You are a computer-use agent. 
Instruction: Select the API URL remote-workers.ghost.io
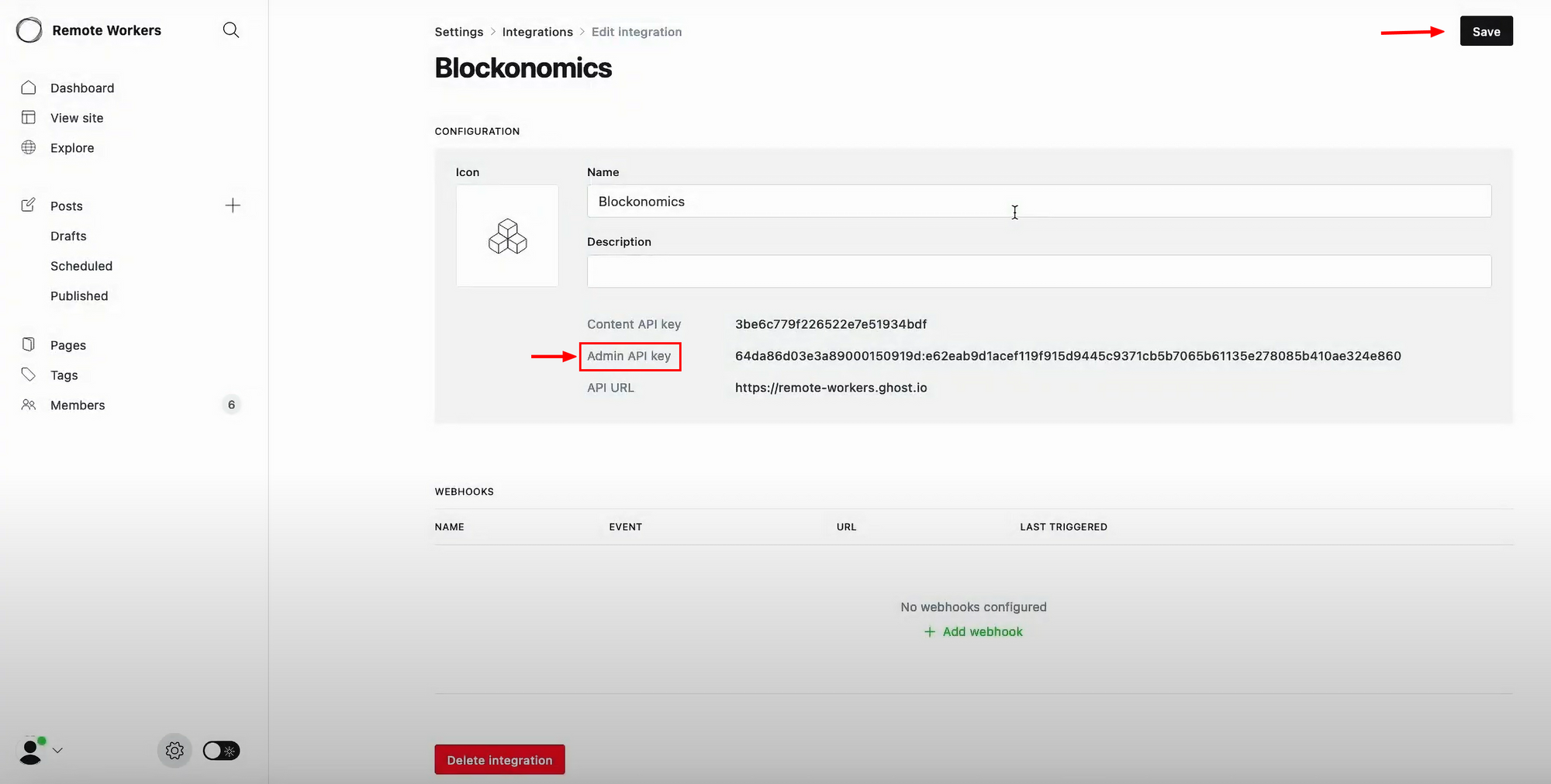[831, 388]
